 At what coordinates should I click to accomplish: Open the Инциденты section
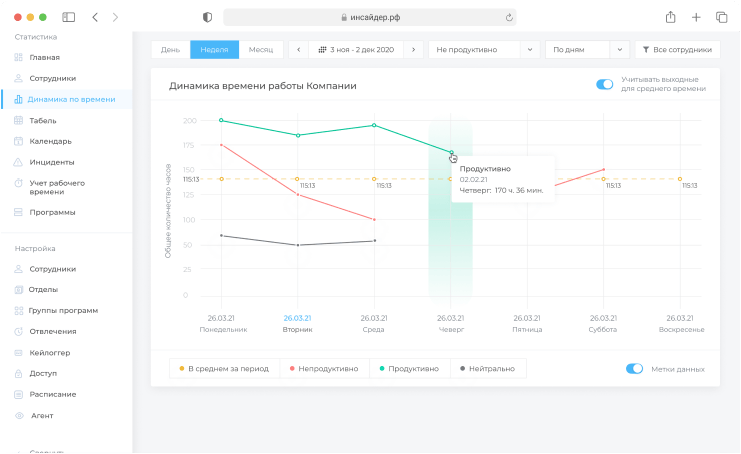coord(51,162)
